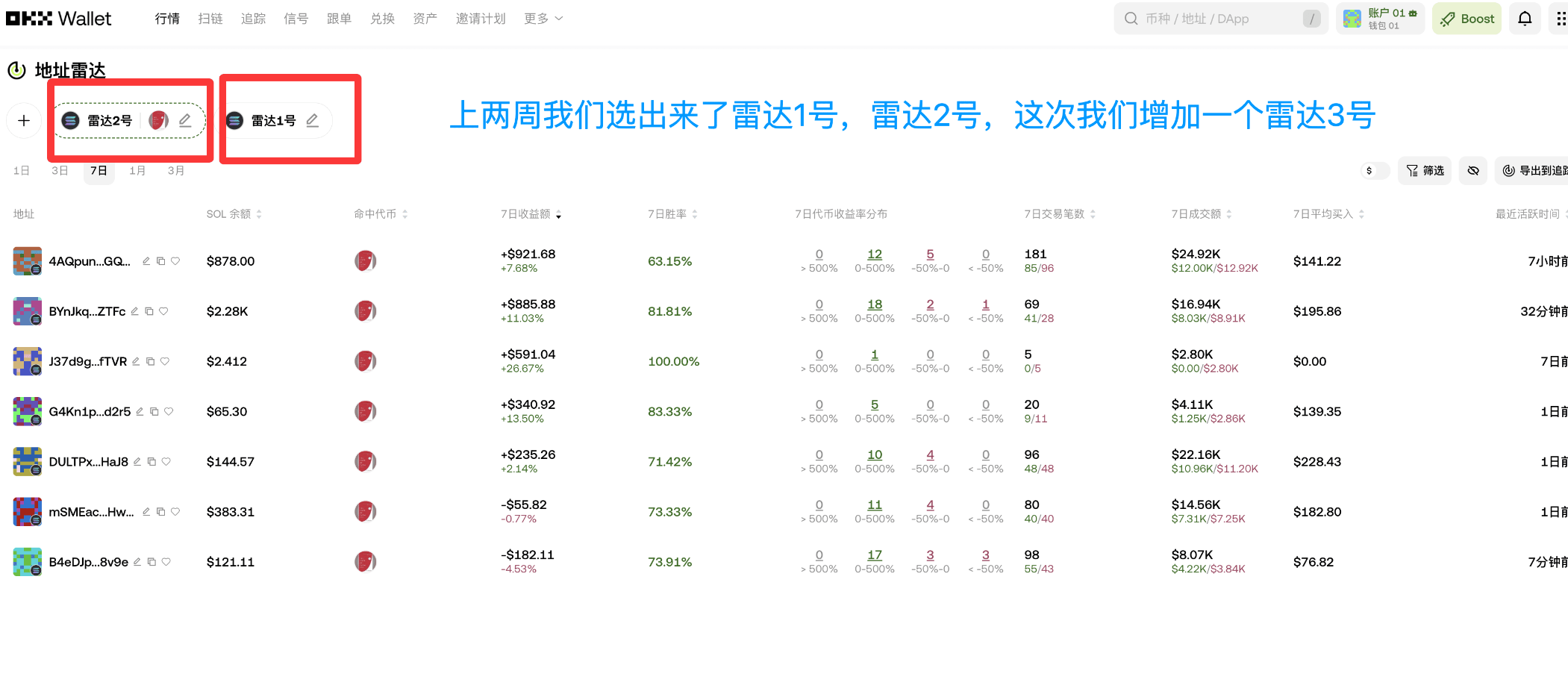The image size is (1568, 700).
Task: Open the notifications bell
Action: click(1525, 19)
